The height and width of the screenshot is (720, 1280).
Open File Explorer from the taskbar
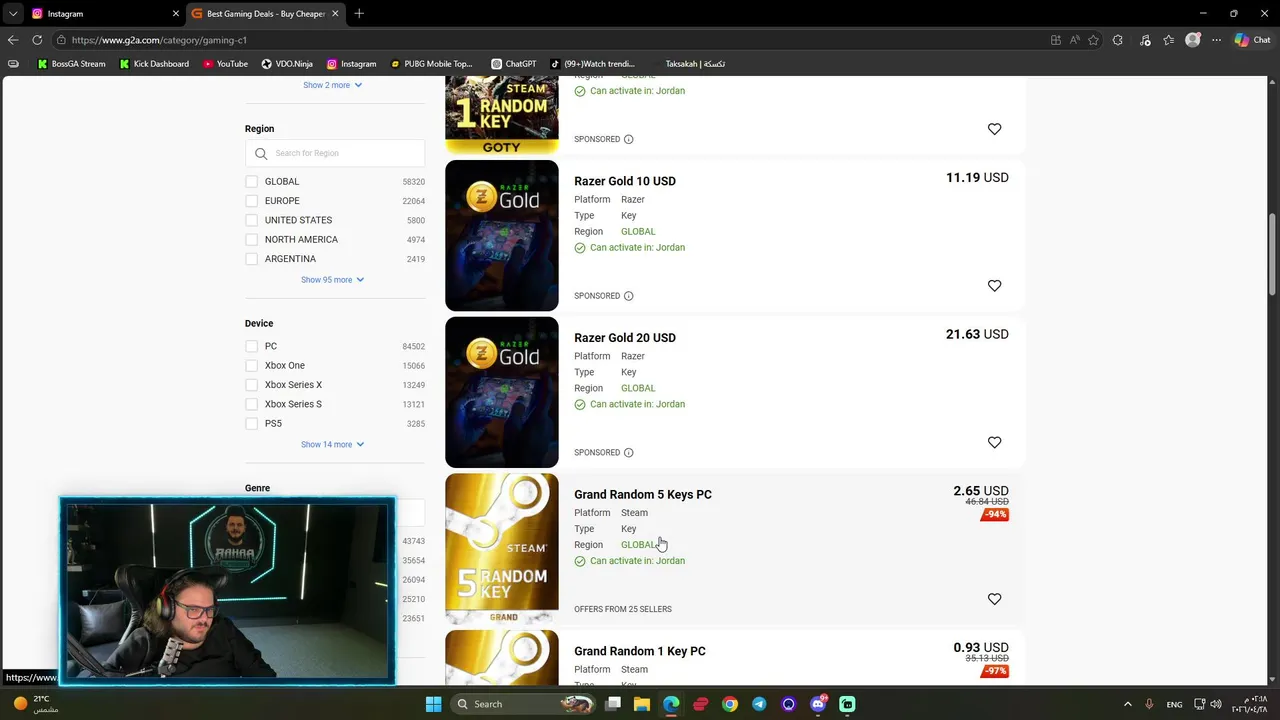click(642, 704)
